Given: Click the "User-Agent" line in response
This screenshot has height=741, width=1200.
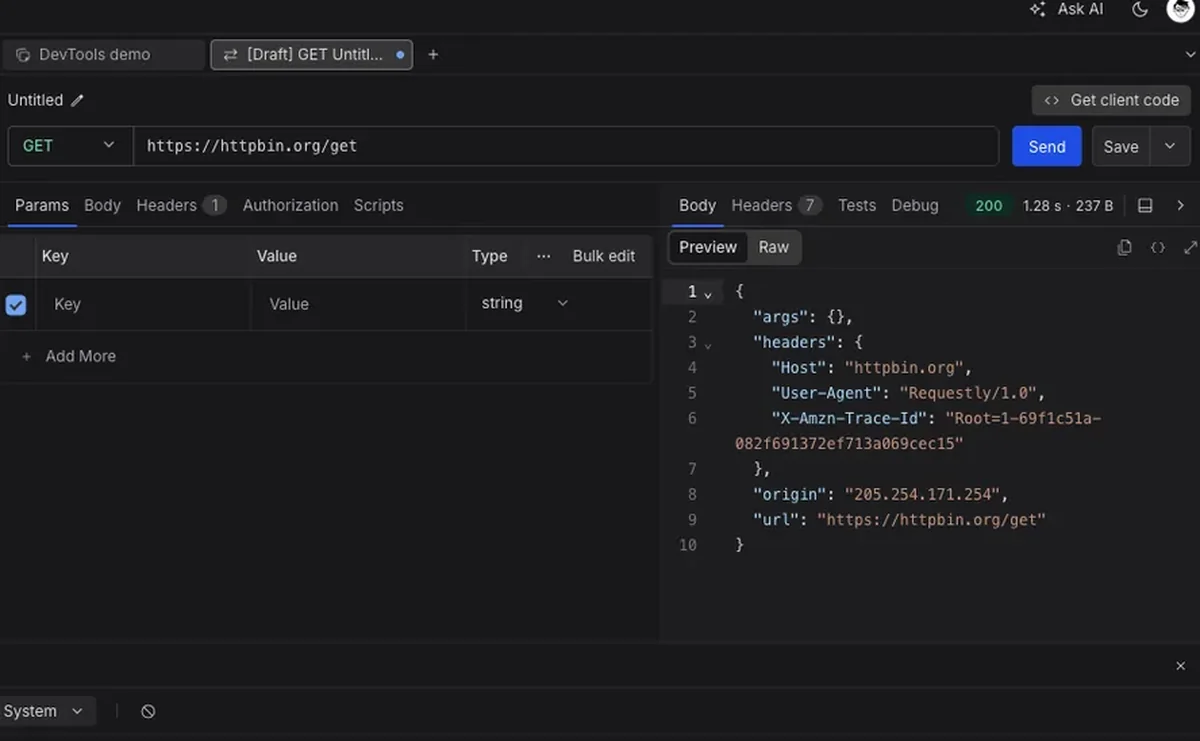Looking at the screenshot, I should pyautogui.click(x=908, y=393).
